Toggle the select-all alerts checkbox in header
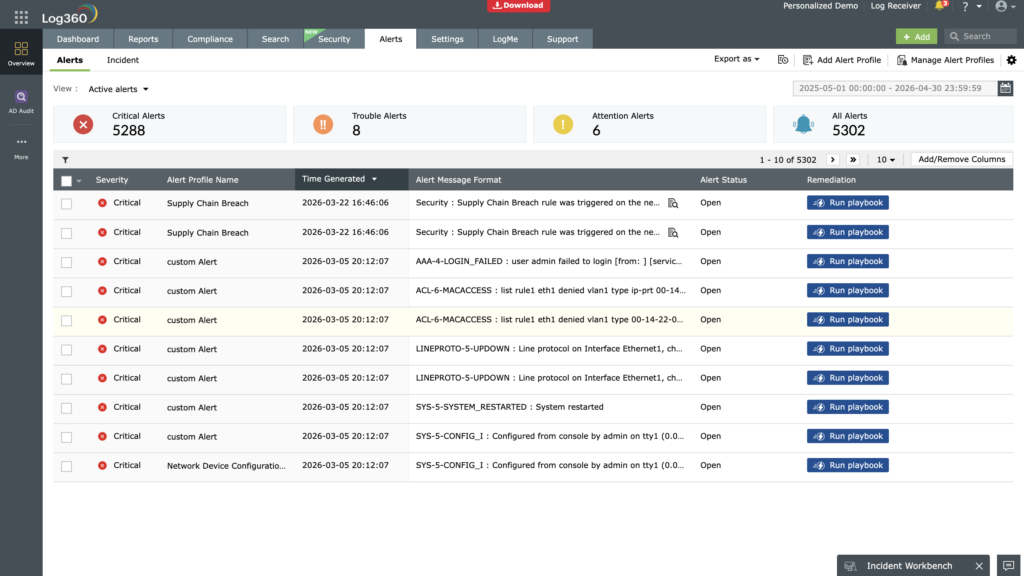The image size is (1024, 576). (x=67, y=181)
